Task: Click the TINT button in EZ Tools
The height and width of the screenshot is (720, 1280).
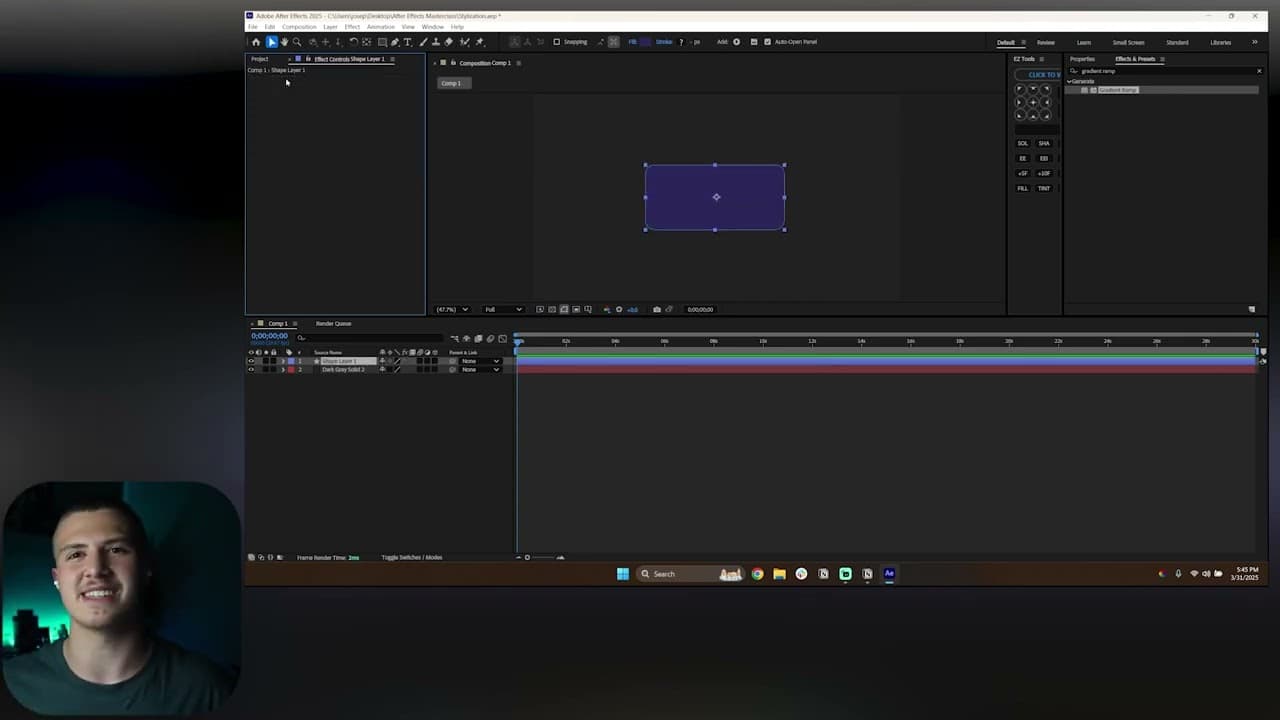Action: tap(1044, 188)
